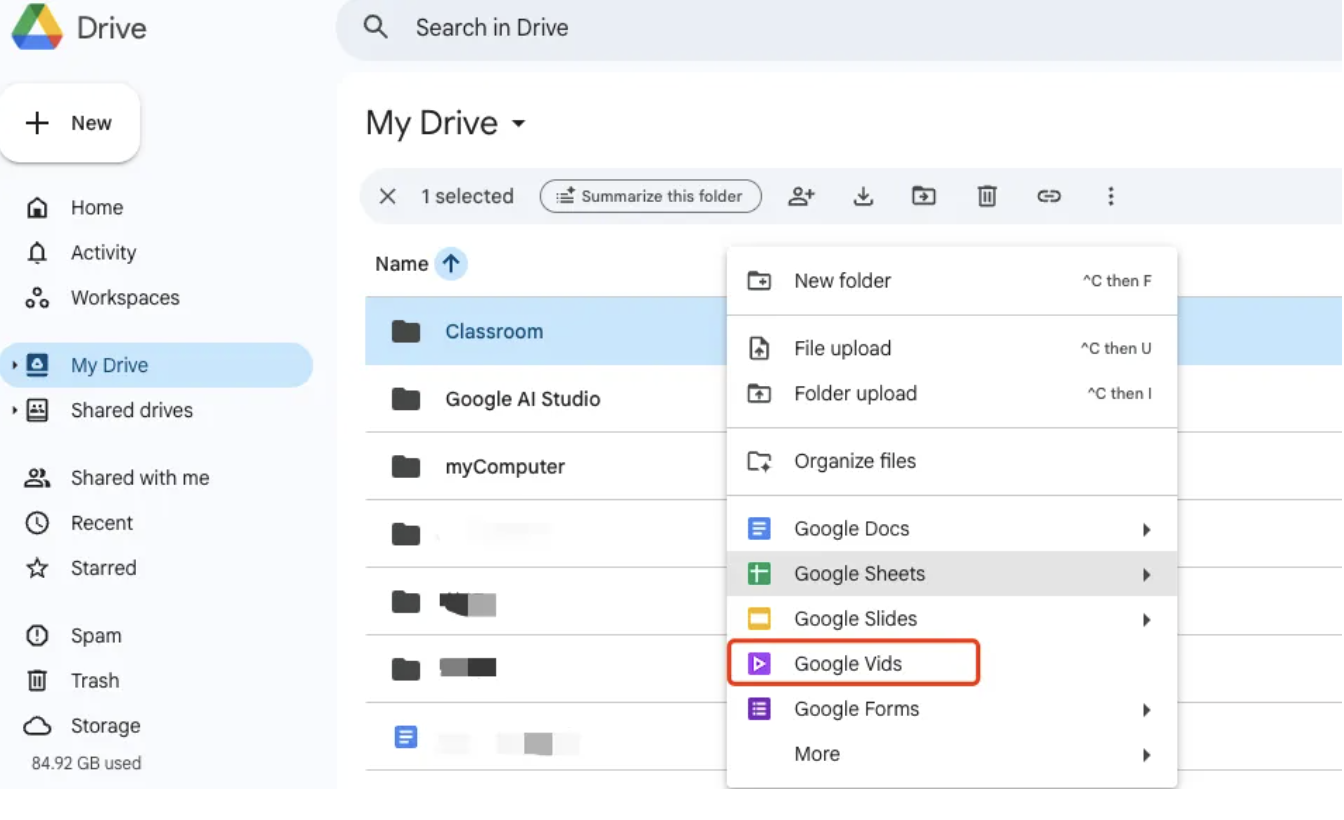Image resolution: width=1344 pixels, height=820 pixels.
Task: Open the My Drive title dropdown
Action: pyautogui.click(x=518, y=124)
